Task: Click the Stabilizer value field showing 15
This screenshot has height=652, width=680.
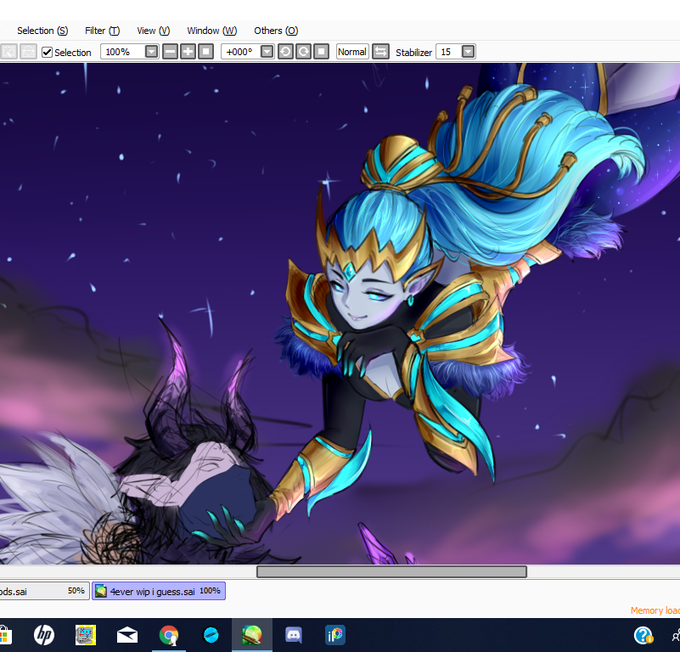Action: tap(448, 52)
